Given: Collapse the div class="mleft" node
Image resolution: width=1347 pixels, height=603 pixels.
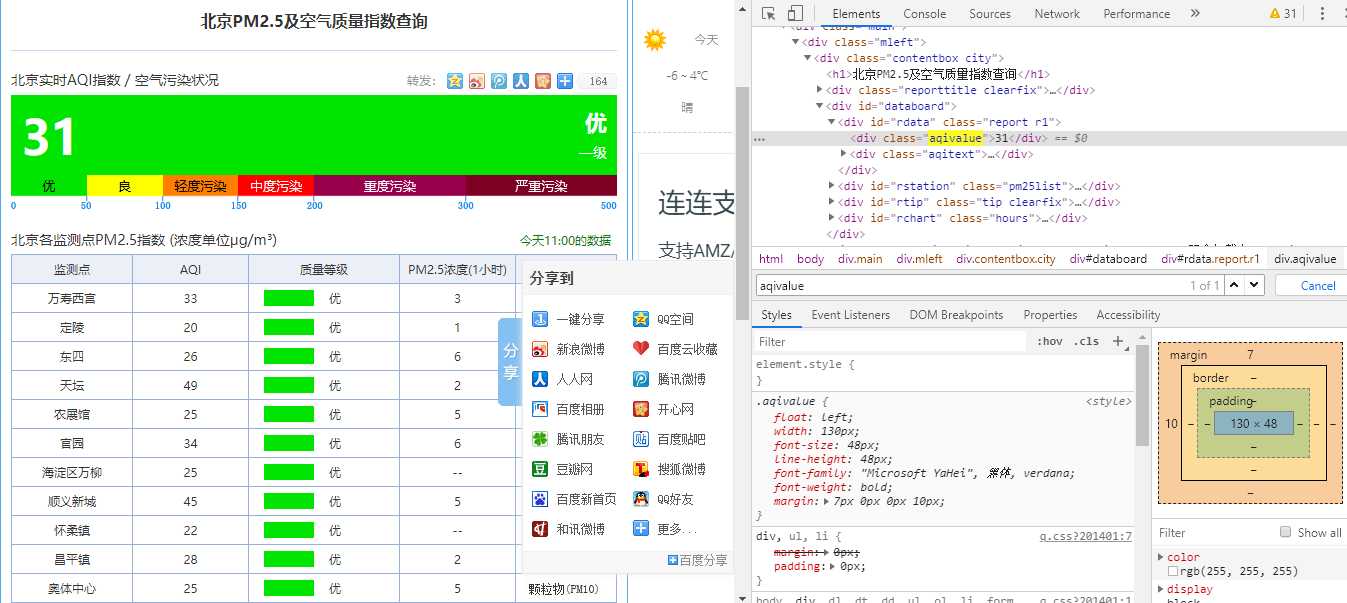Looking at the screenshot, I should 796,42.
